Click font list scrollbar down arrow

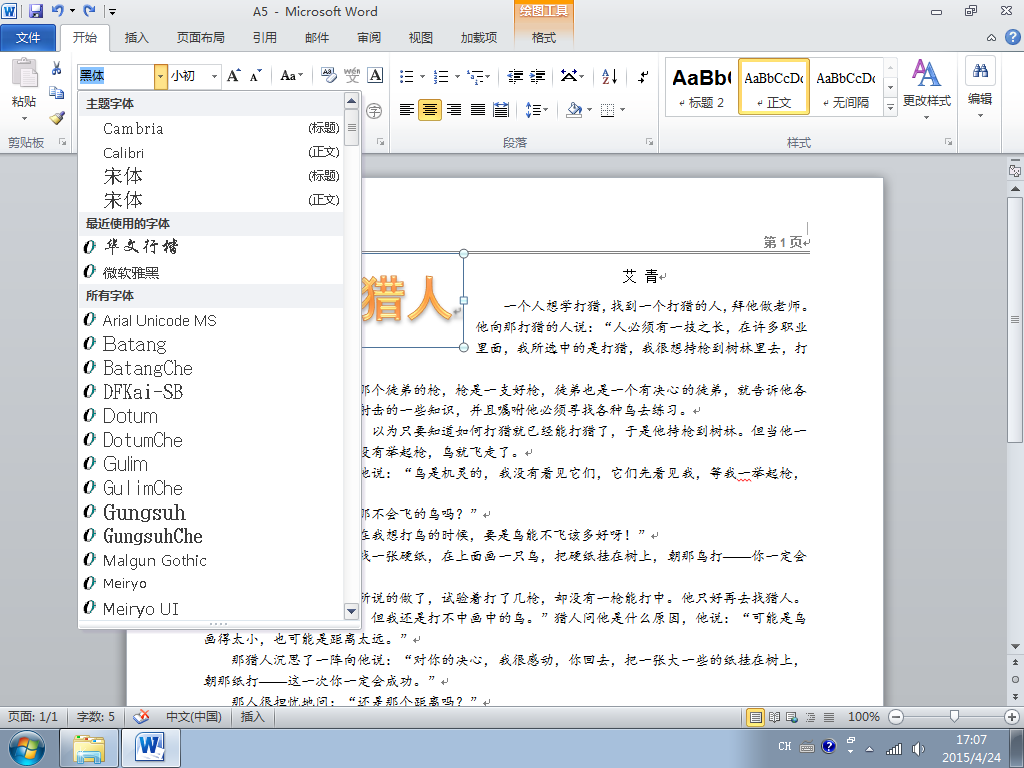[x=351, y=612]
